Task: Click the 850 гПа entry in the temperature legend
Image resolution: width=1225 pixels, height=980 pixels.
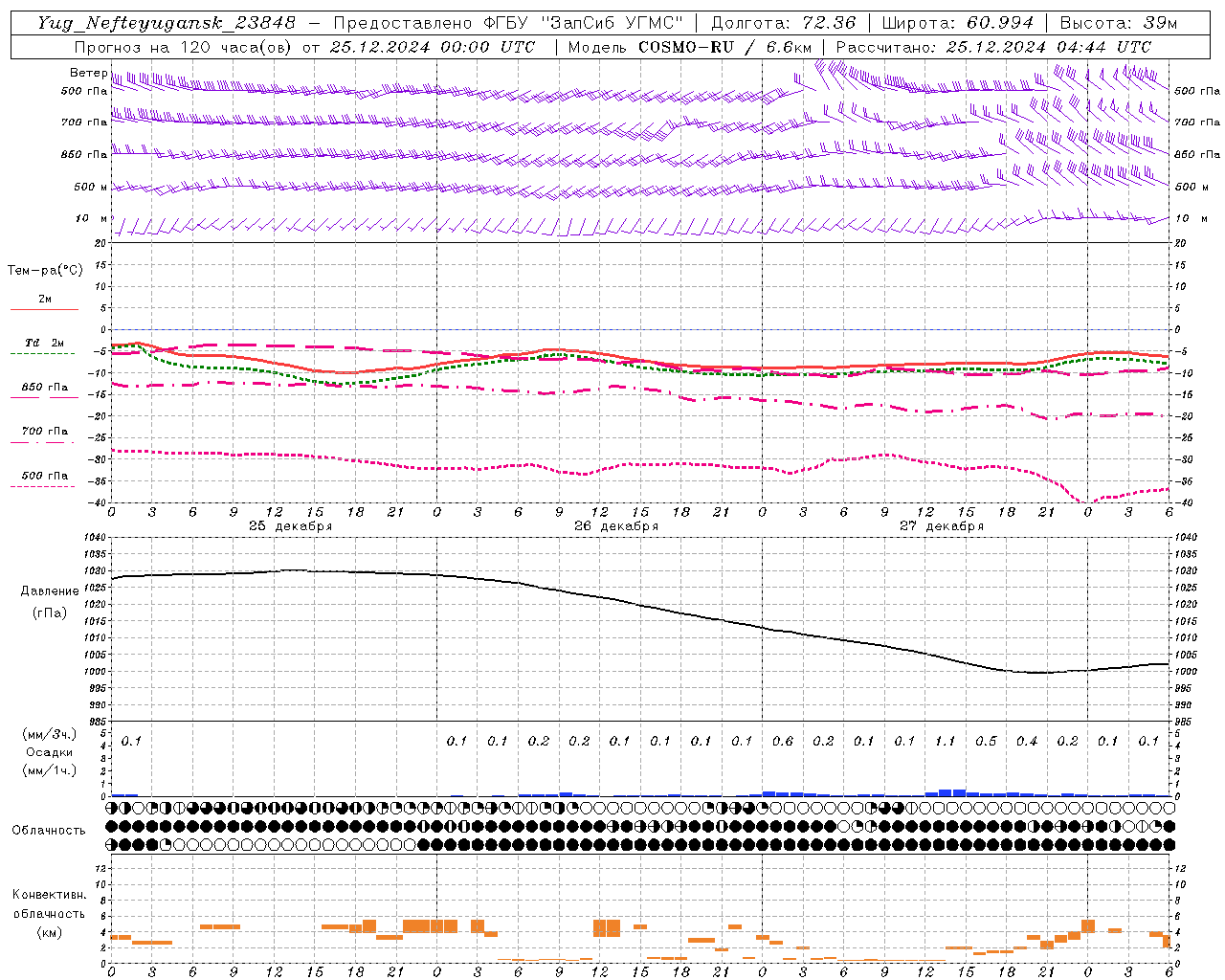Action: pos(45,388)
